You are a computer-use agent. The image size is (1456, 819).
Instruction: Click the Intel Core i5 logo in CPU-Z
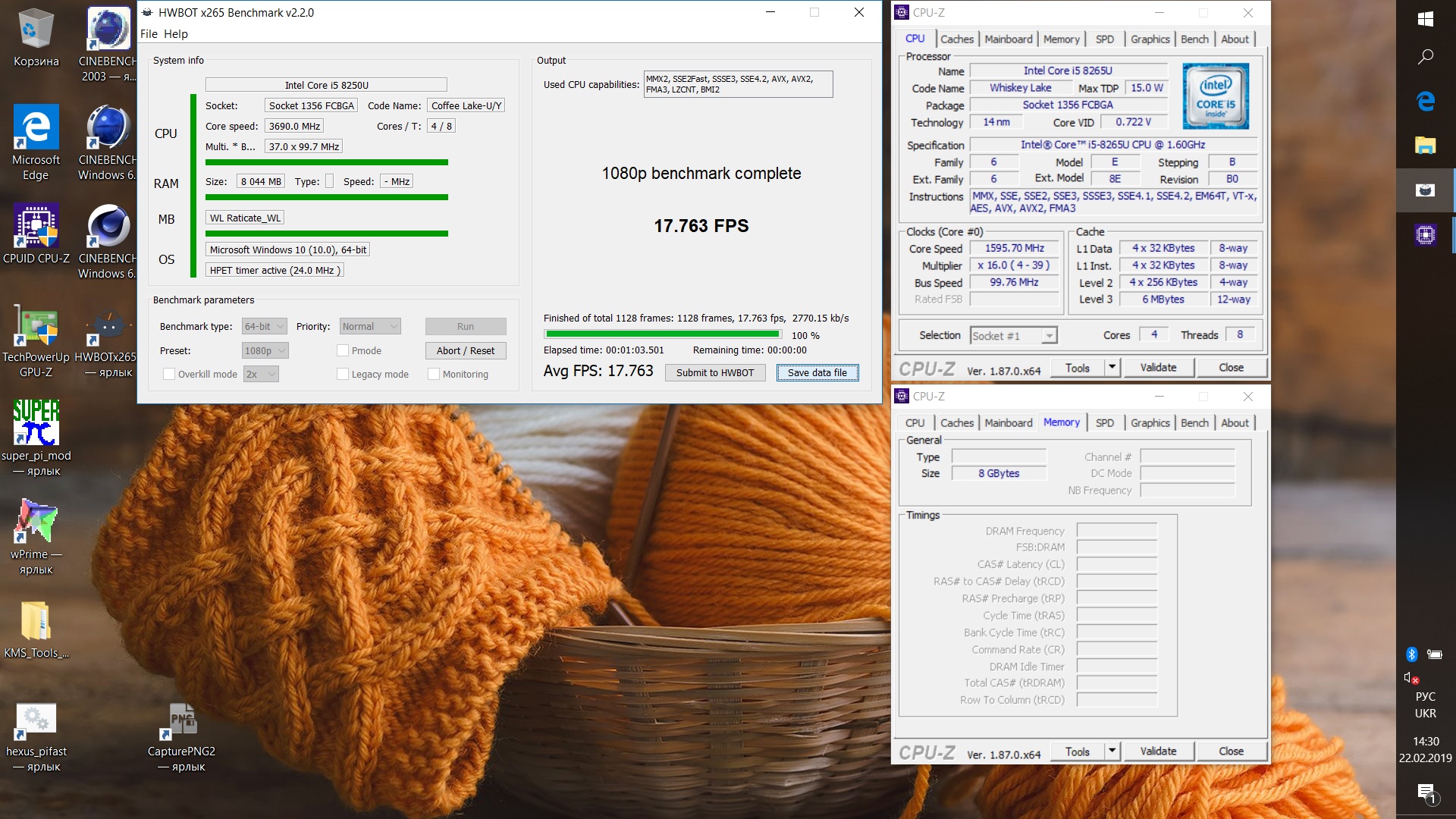[x=1216, y=96]
